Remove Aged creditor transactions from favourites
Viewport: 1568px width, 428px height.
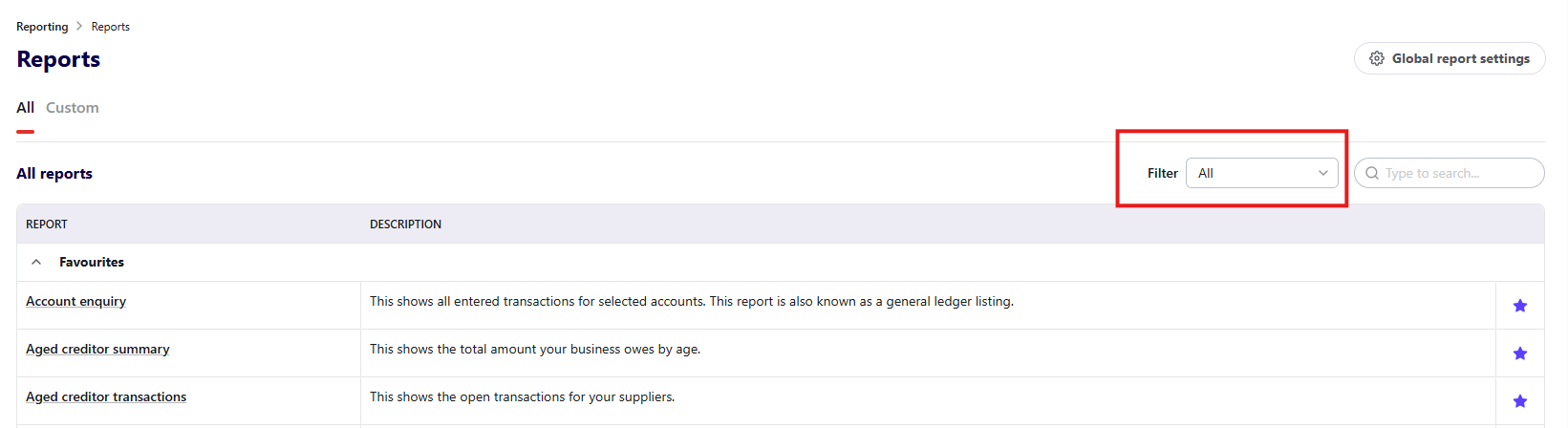tap(1519, 401)
